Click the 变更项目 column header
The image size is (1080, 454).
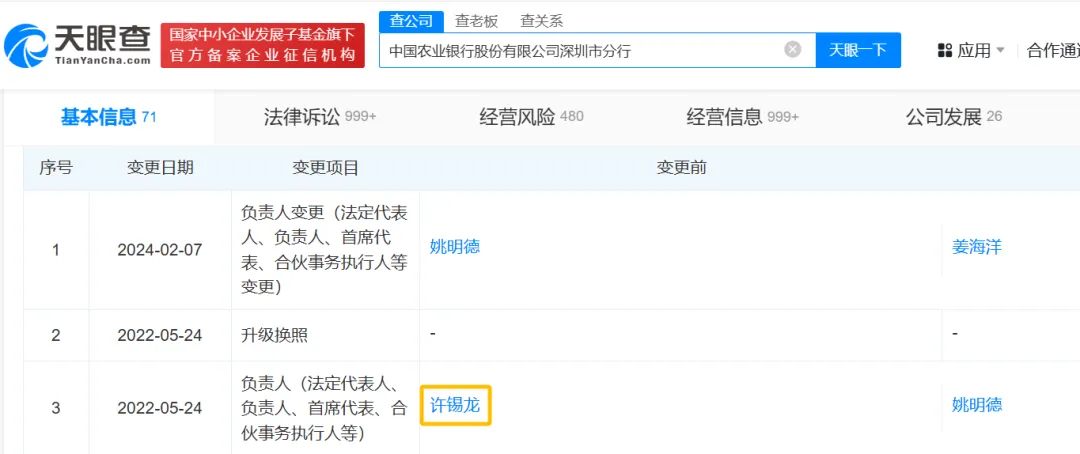pyautogui.click(x=326, y=168)
